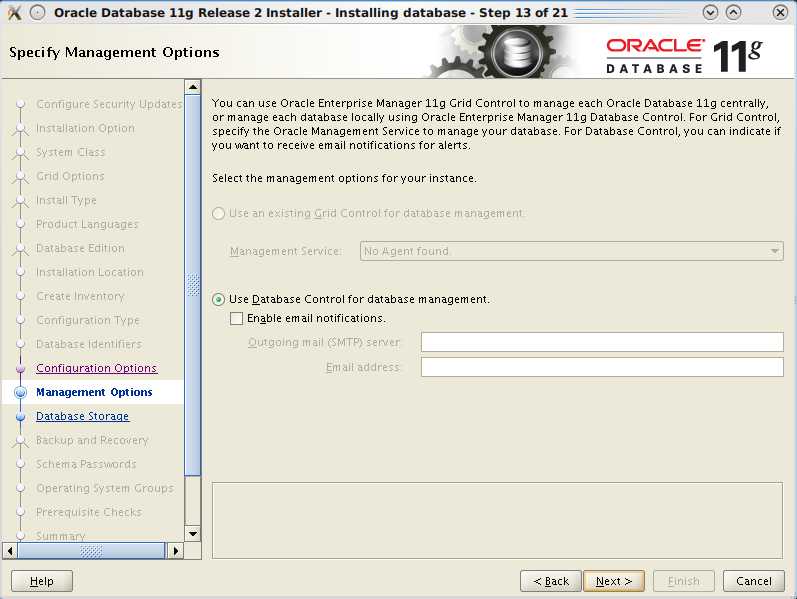Click the Outgoing mail (SMTP) server field
Screen dimensions: 797x599
601,343
